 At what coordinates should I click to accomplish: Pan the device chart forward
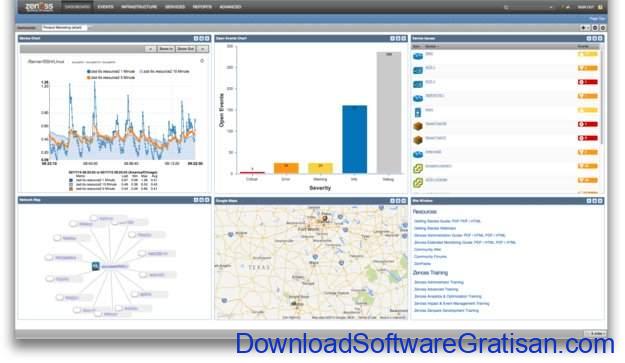[x=202, y=49]
